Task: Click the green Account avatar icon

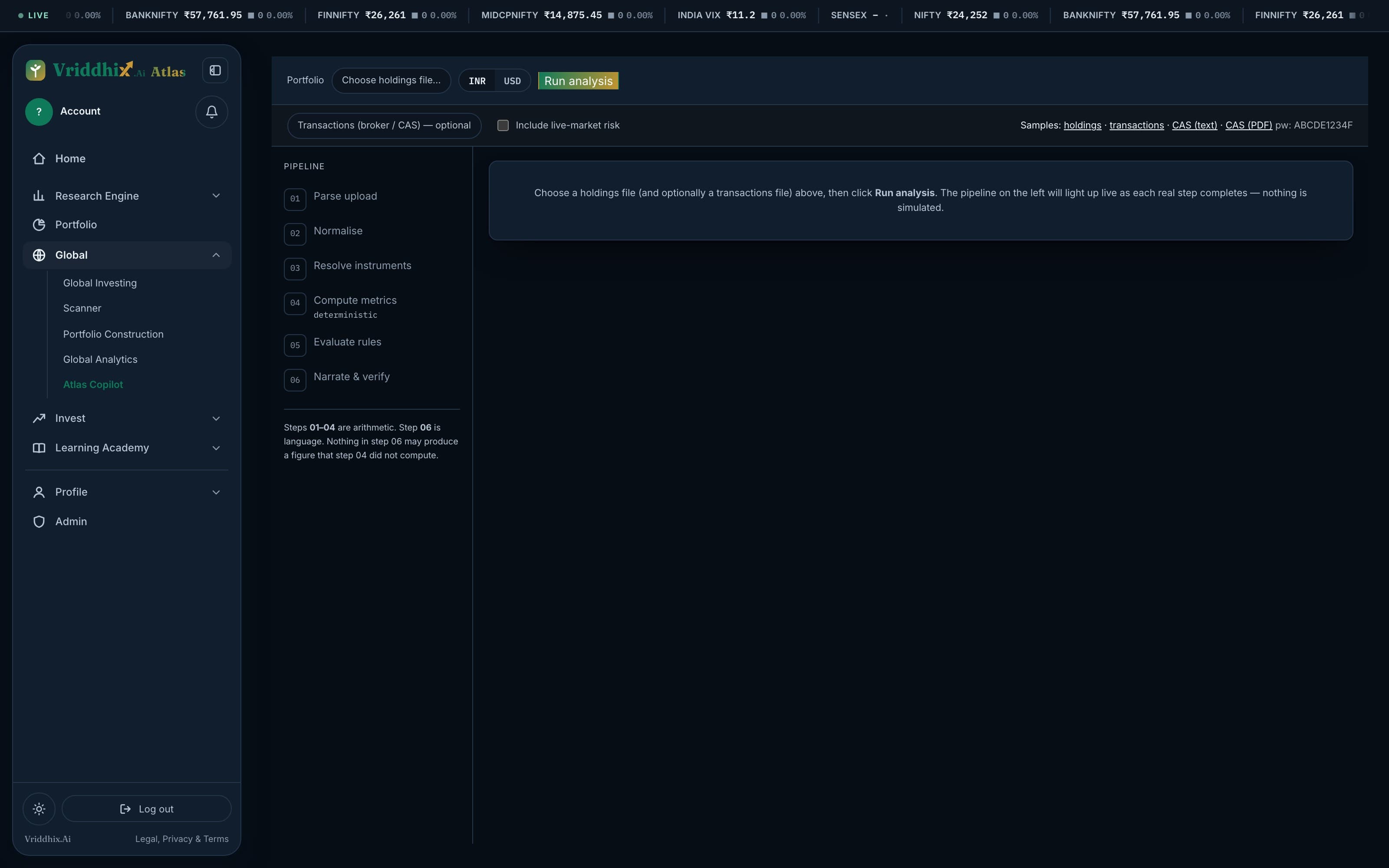Action: tap(39, 112)
